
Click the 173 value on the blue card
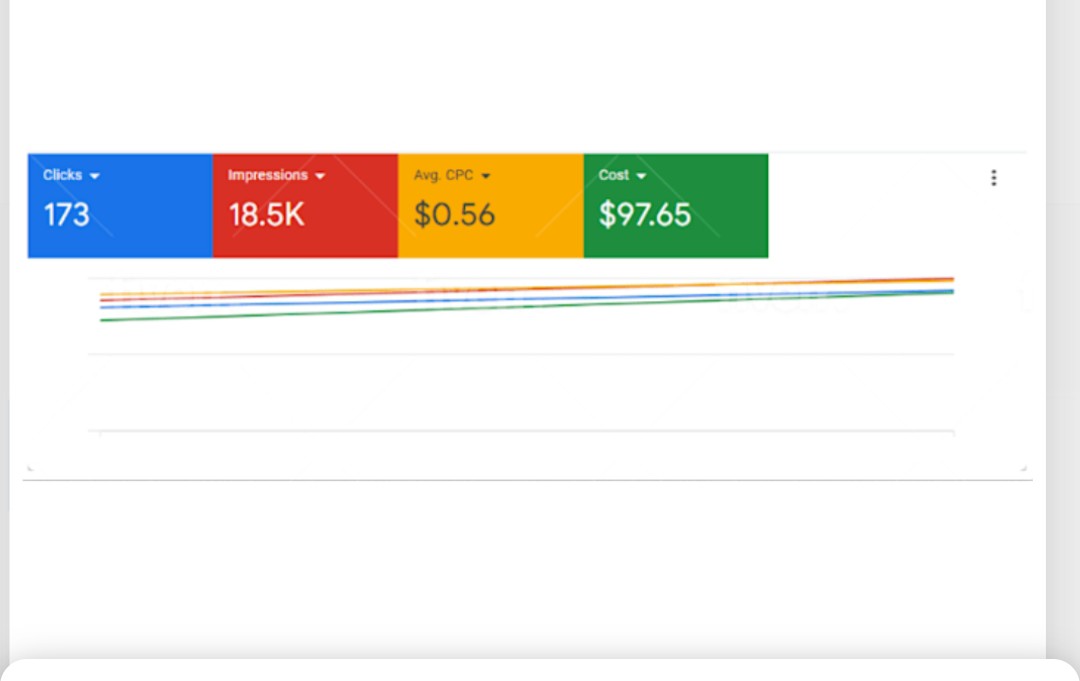pyautogui.click(x=66, y=215)
